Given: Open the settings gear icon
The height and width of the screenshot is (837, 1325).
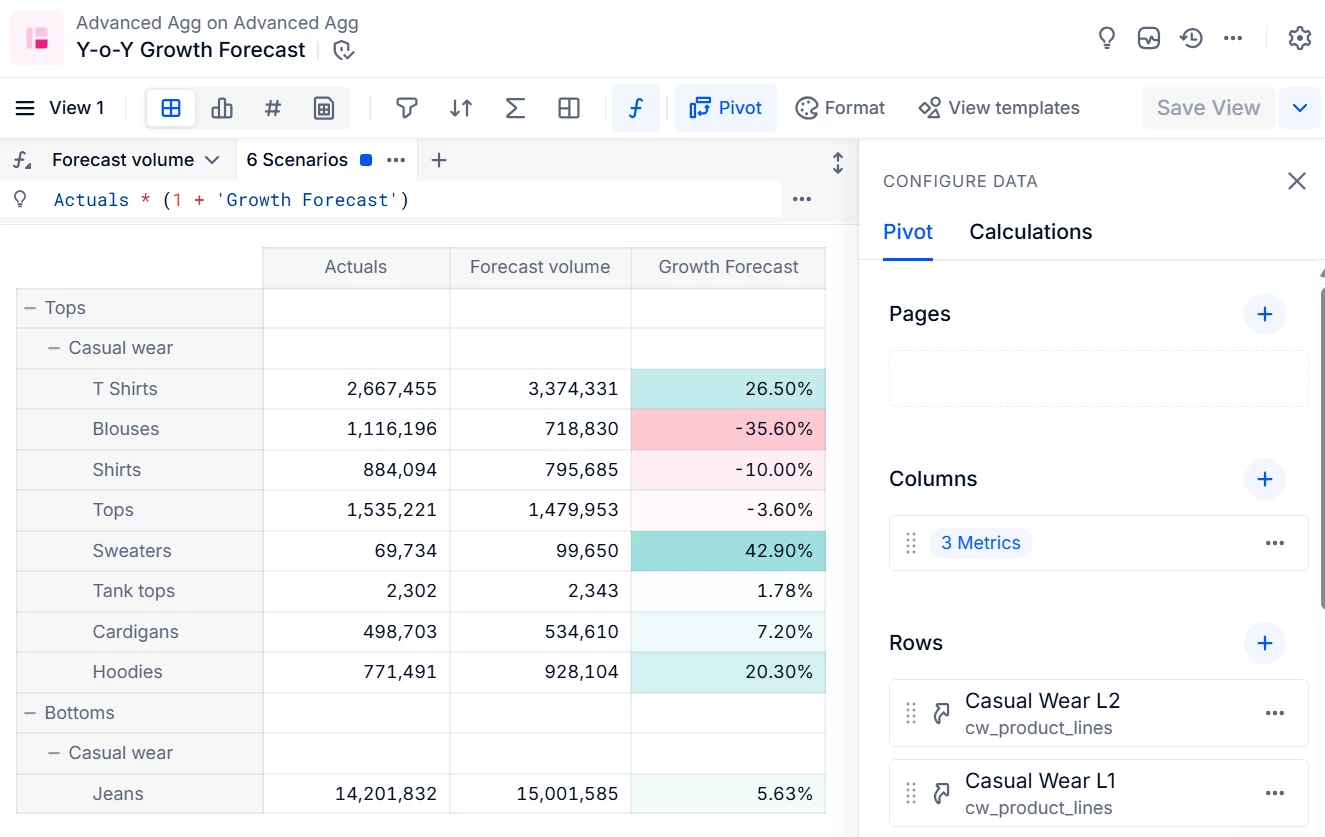Looking at the screenshot, I should (1299, 38).
